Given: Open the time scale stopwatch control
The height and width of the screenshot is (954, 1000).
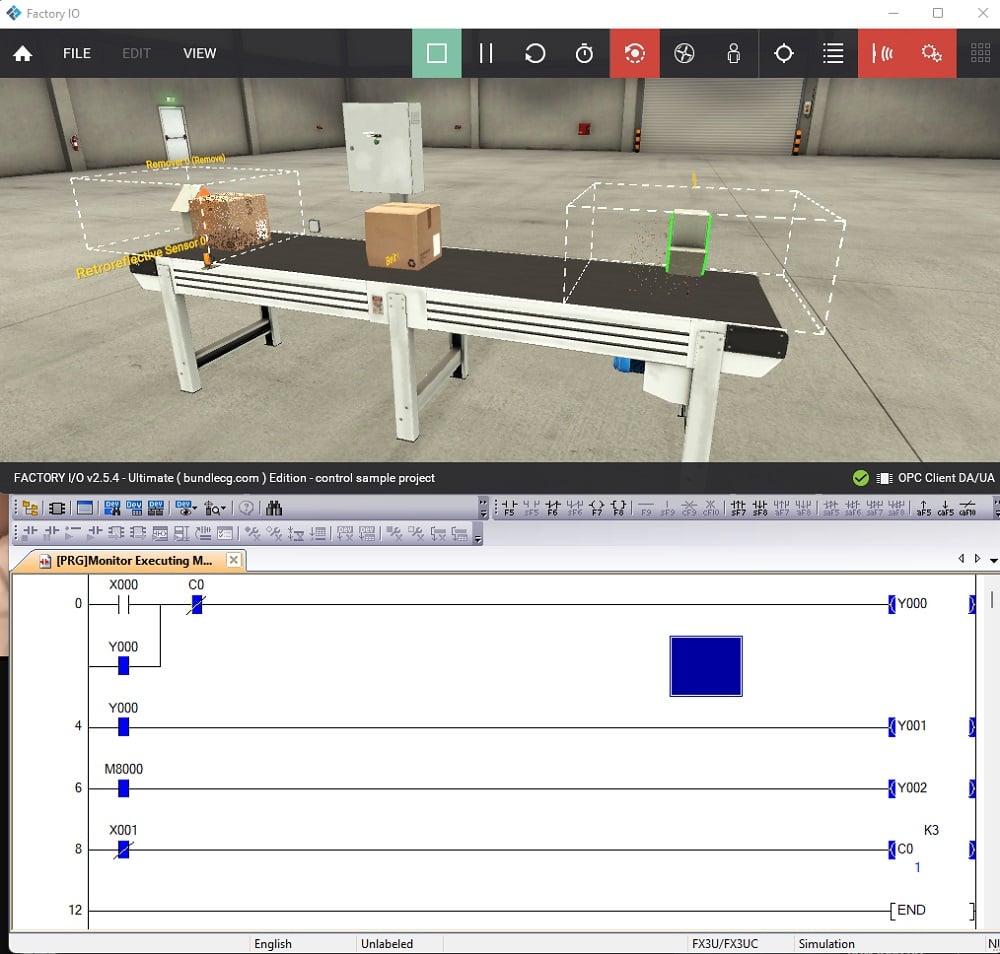Looking at the screenshot, I should click(584, 53).
